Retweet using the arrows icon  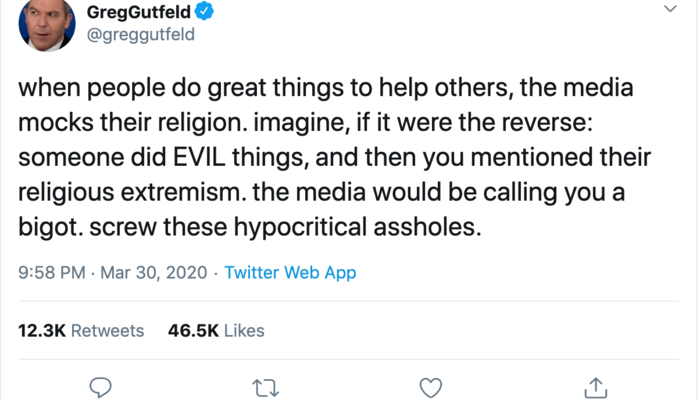(266, 387)
